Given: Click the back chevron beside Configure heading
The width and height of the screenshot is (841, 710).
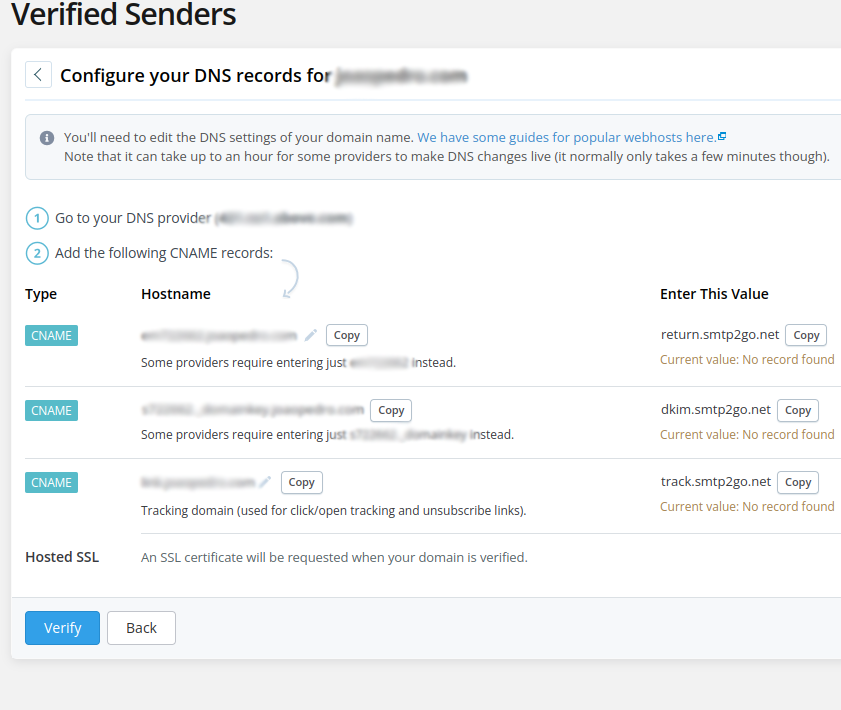Looking at the screenshot, I should (38, 75).
